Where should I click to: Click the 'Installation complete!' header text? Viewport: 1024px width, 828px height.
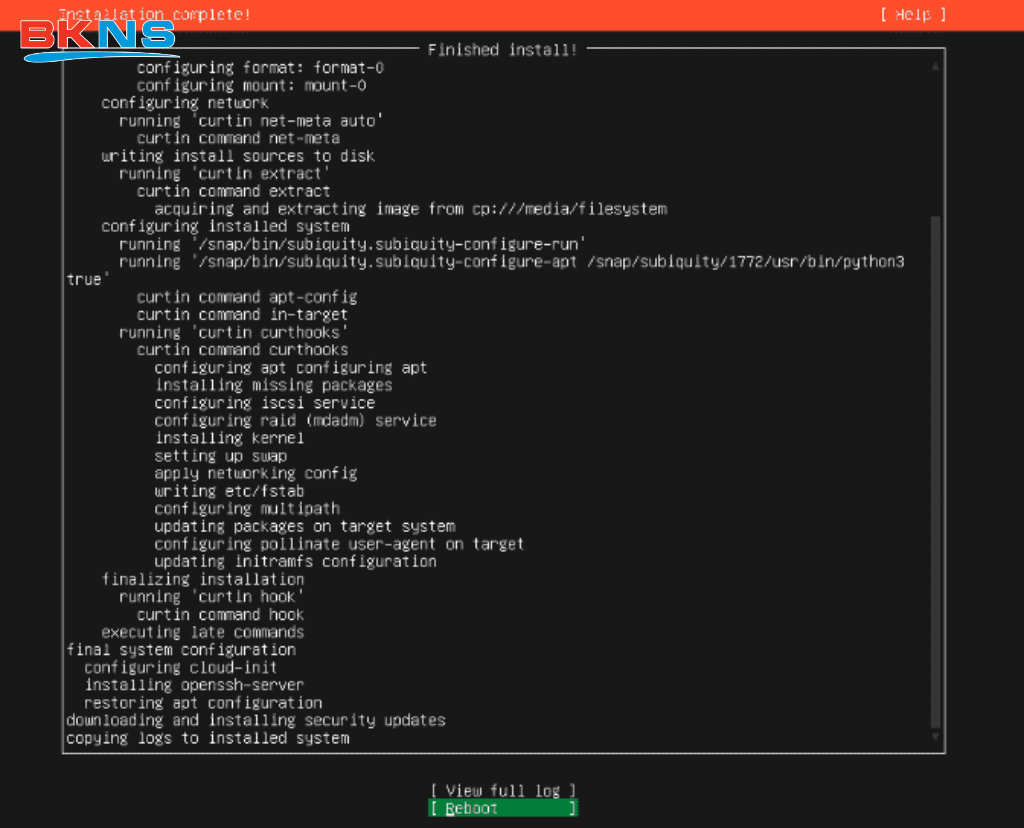point(155,14)
